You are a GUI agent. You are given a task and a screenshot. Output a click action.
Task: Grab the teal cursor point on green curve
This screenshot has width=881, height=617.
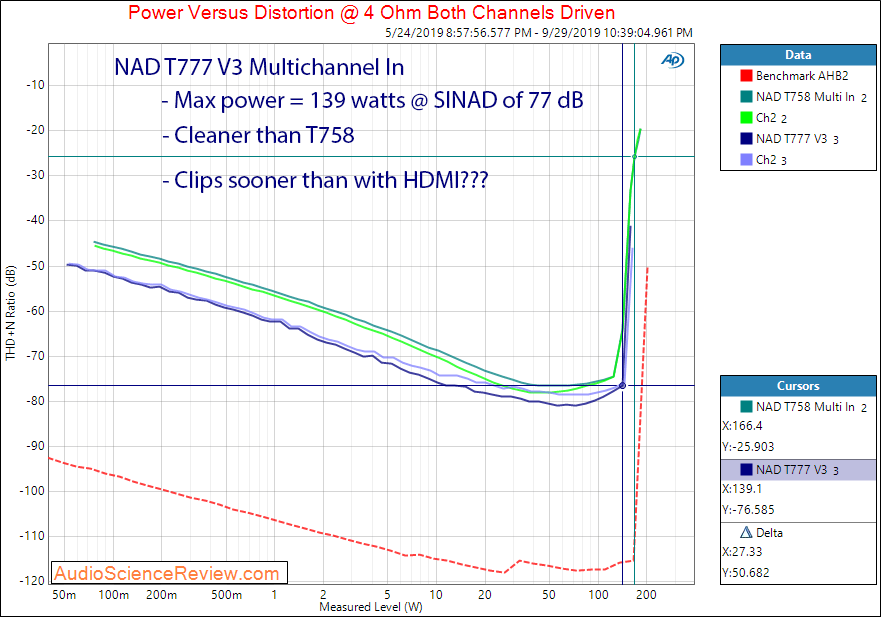(x=634, y=157)
